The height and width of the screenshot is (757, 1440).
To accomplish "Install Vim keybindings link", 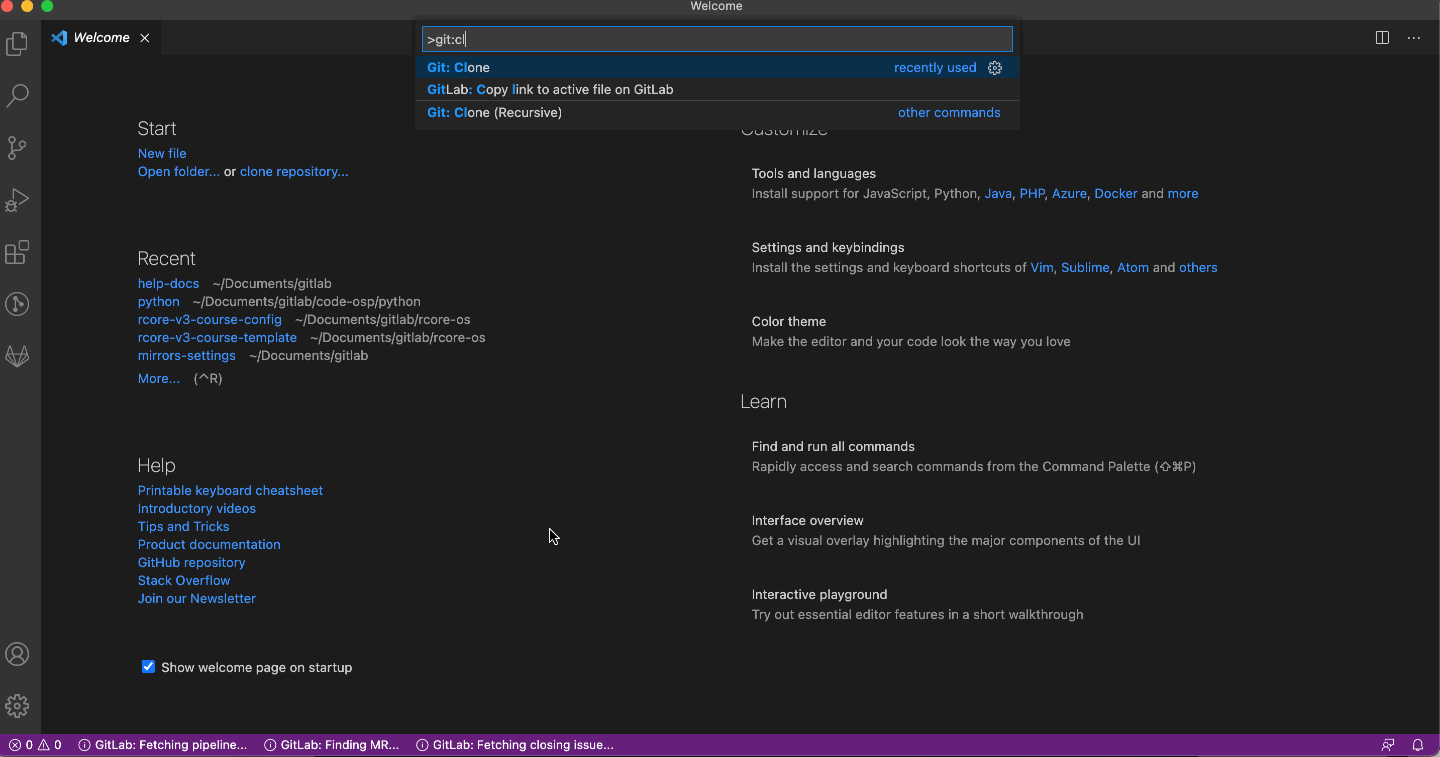I will [1042, 268].
